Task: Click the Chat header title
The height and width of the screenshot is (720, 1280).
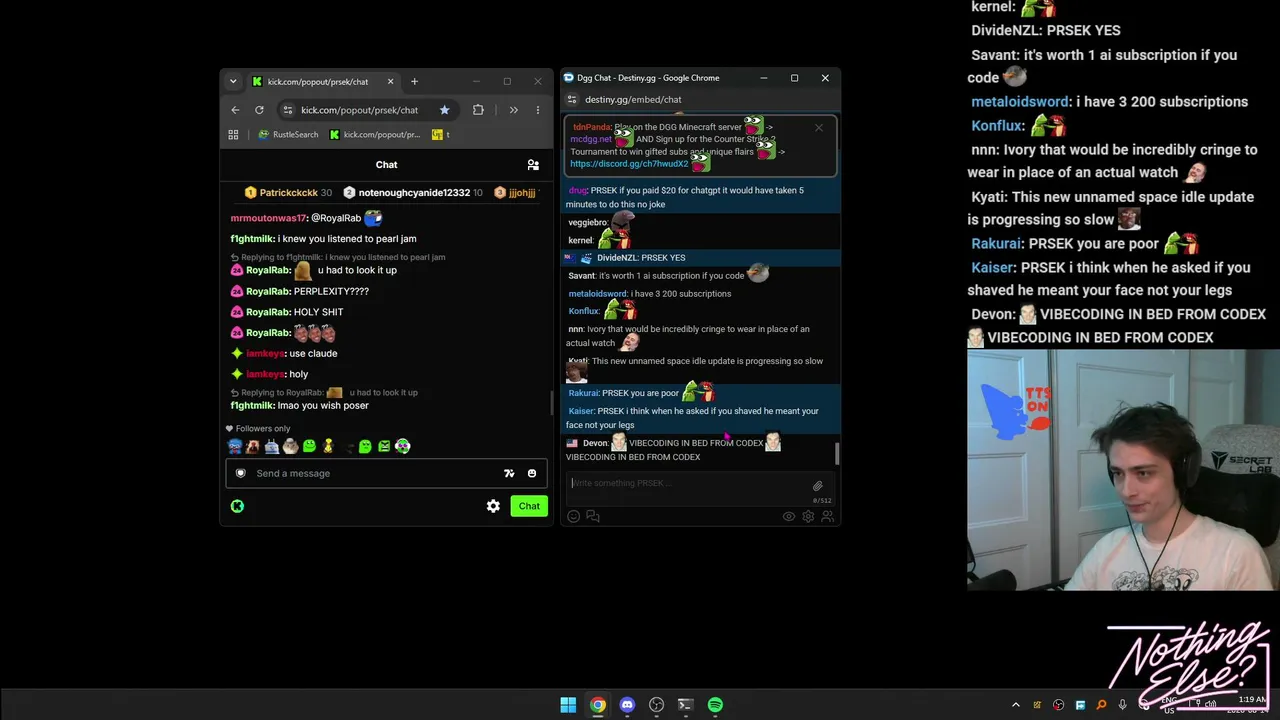Action: 386,165
